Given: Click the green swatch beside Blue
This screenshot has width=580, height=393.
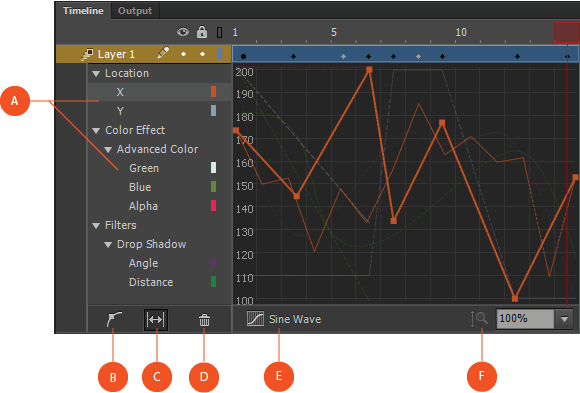Looking at the screenshot, I should pyautogui.click(x=213, y=187).
